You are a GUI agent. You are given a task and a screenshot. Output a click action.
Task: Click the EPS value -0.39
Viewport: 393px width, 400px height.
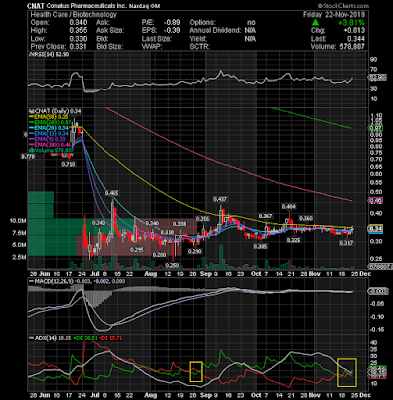(x=172, y=30)
